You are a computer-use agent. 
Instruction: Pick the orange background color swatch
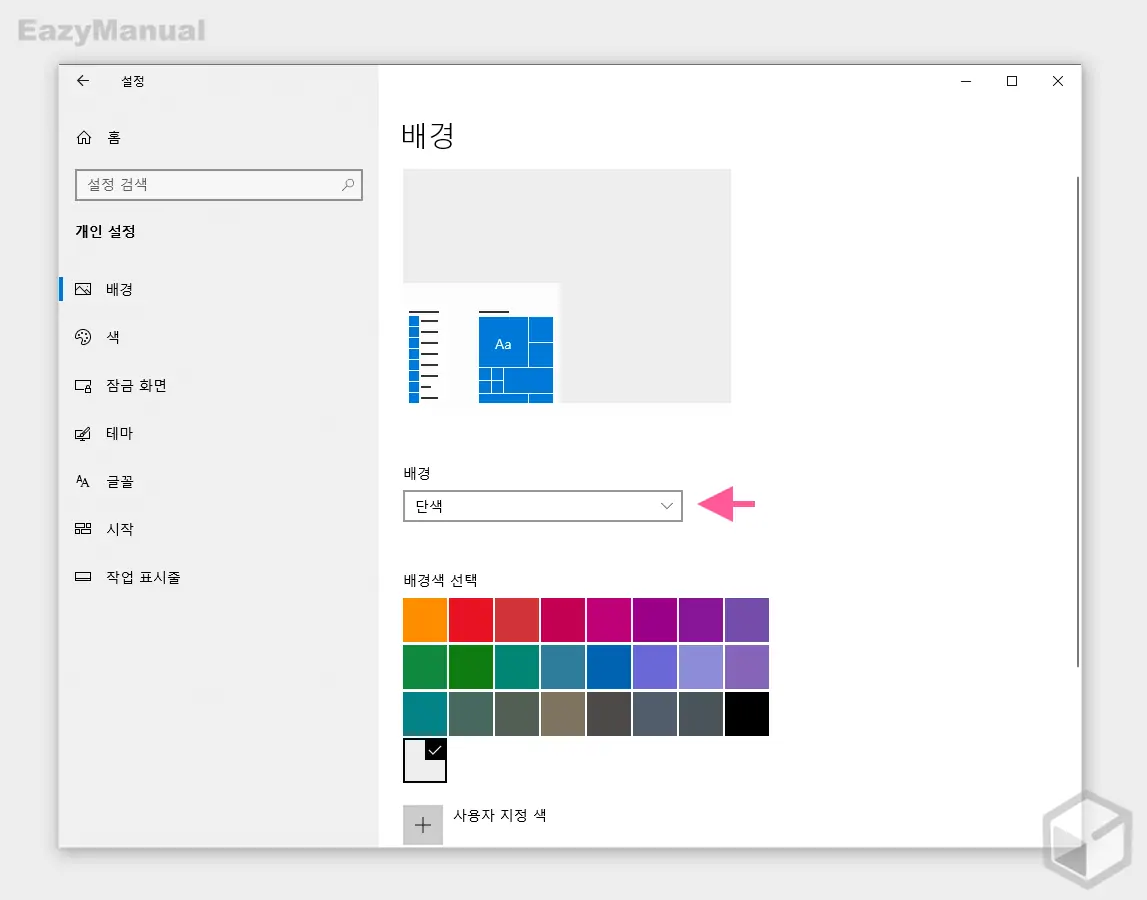(x=425, y=620)
